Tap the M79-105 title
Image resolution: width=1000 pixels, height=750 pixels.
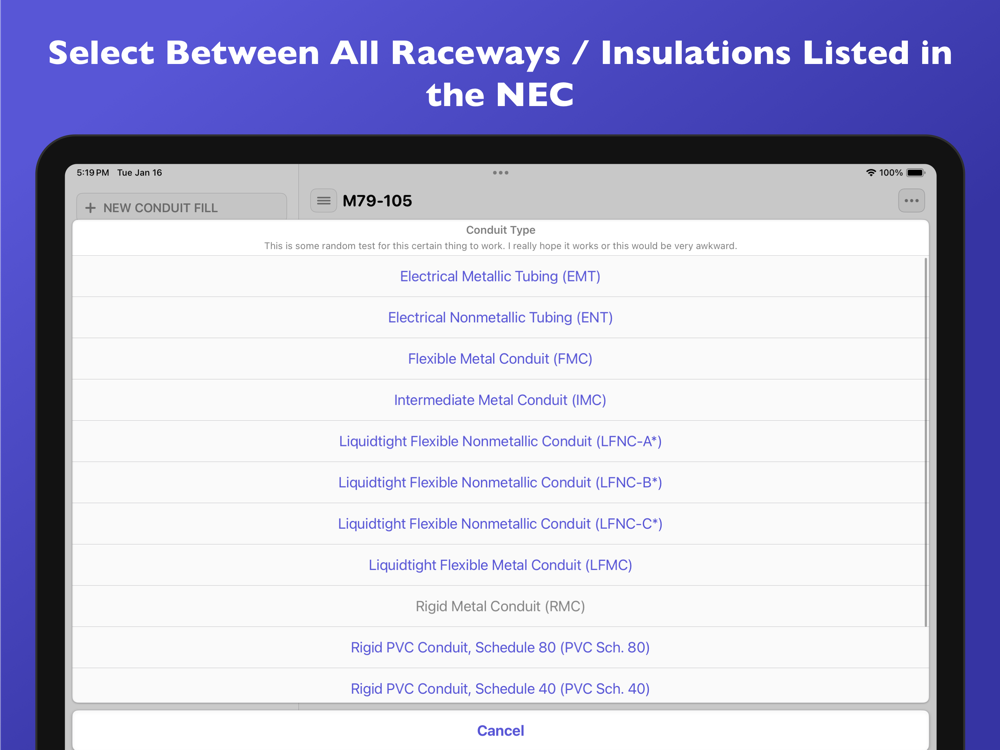(377, 201)
